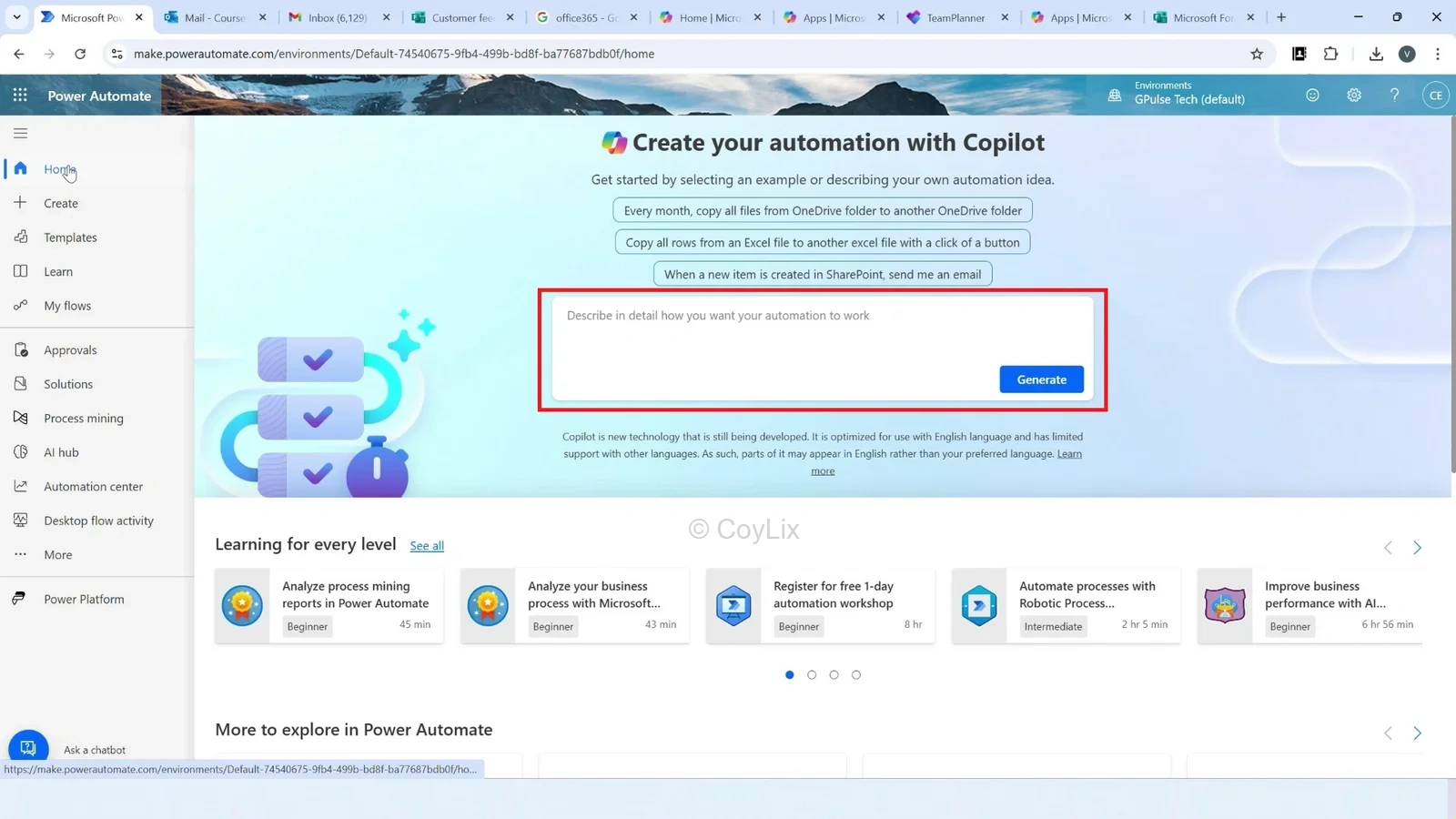Open Create in the sidebar
The width and height of the screenshot is (1456, 819).
[61, 203]
